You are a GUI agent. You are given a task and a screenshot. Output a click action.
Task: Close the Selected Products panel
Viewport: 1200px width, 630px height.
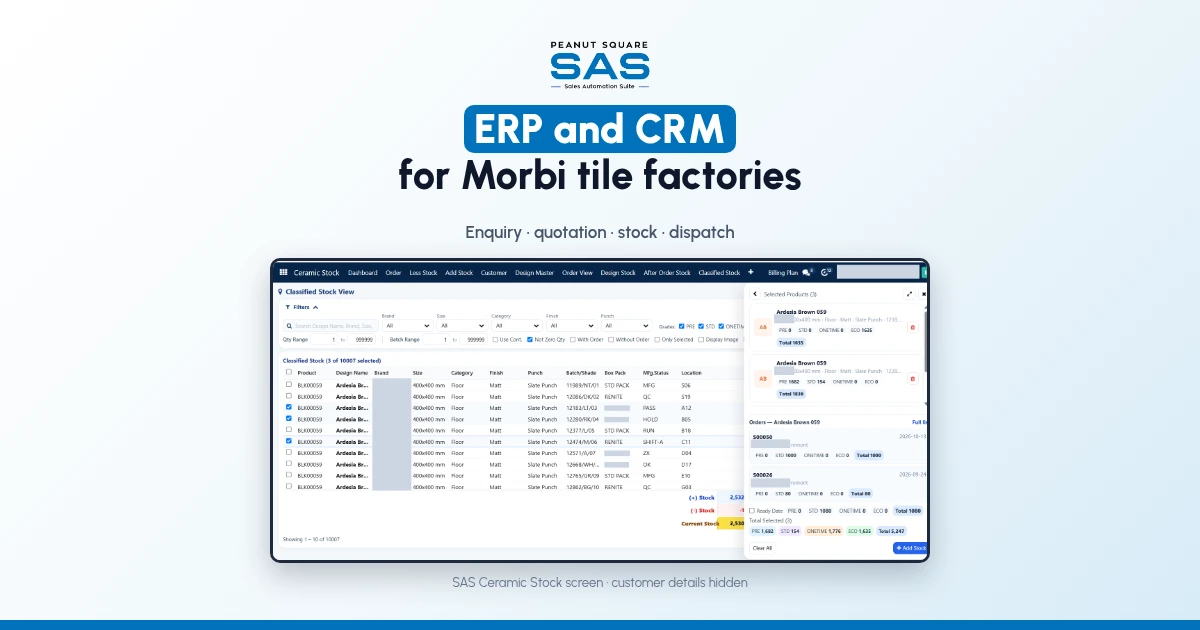(x=923, y=294)
